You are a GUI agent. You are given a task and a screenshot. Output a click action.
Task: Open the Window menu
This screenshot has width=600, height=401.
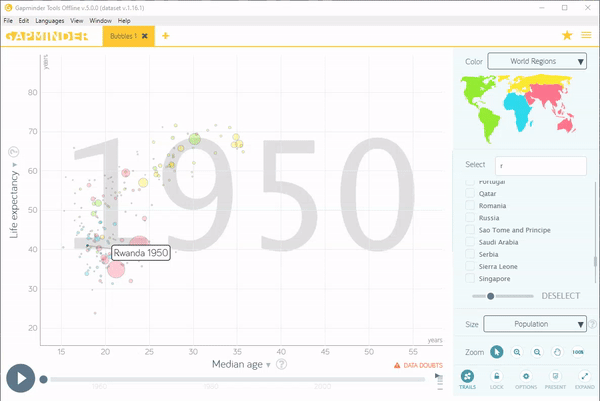[x=101, y=21]
